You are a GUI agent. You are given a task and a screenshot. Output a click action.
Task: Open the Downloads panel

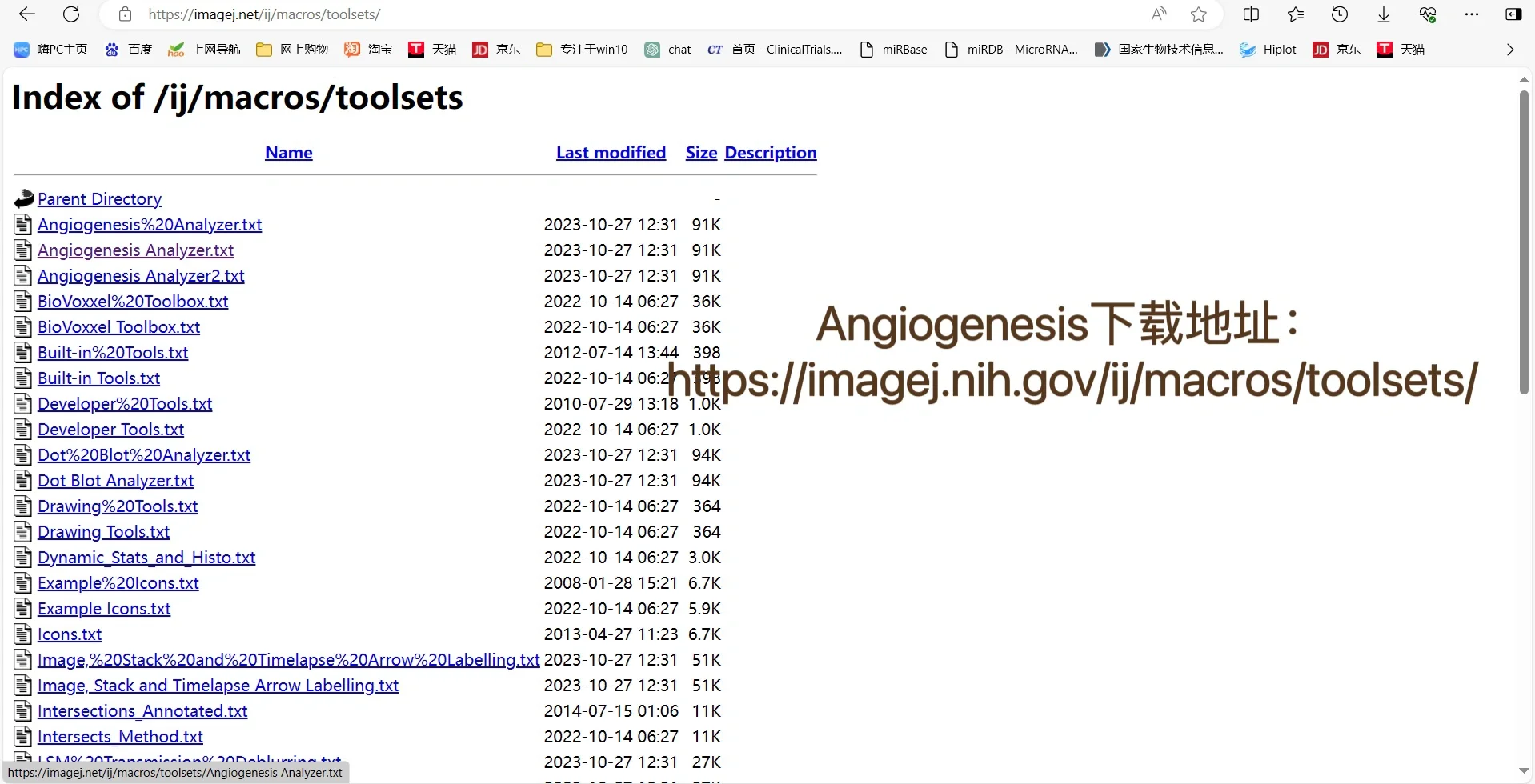click(x=1384, y=14)
